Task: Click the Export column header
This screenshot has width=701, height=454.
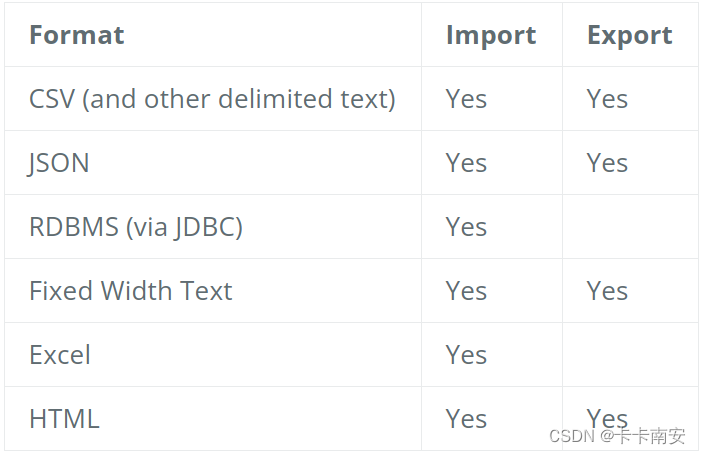Action: [629, 35]
